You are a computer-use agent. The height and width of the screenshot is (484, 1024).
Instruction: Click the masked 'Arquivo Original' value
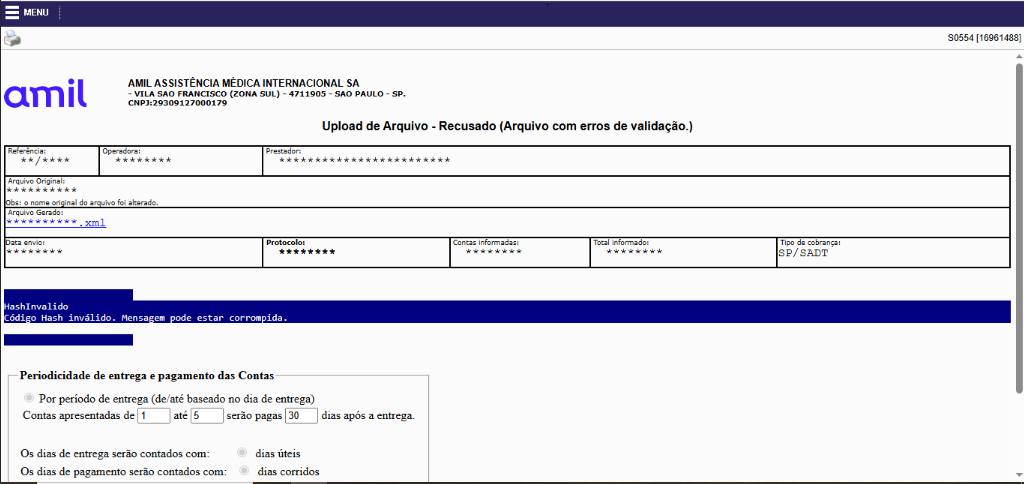tap(42, 190)
